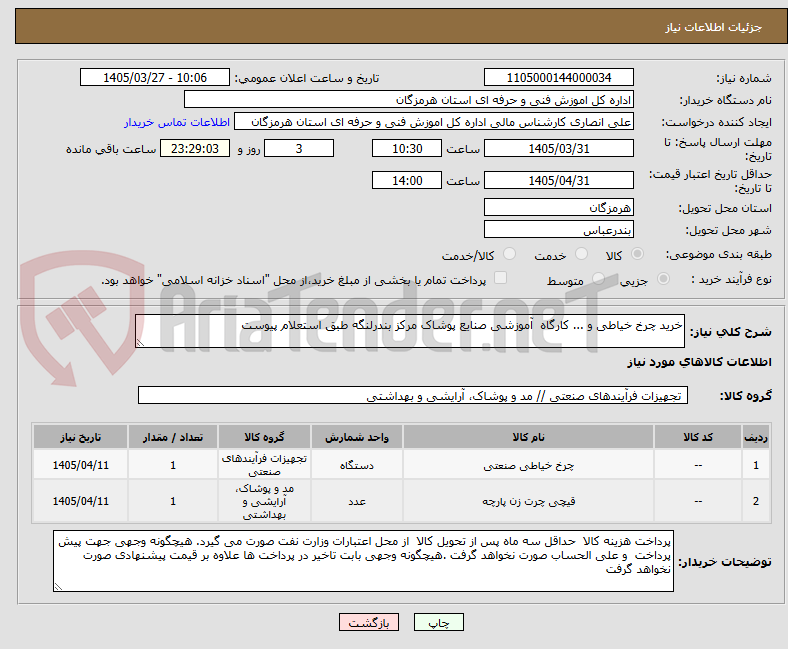The width and height of the screenshot is (788, 649).
Task: Click the resize handle of the buyer notes textarea
Action: [x=58, y=586]
